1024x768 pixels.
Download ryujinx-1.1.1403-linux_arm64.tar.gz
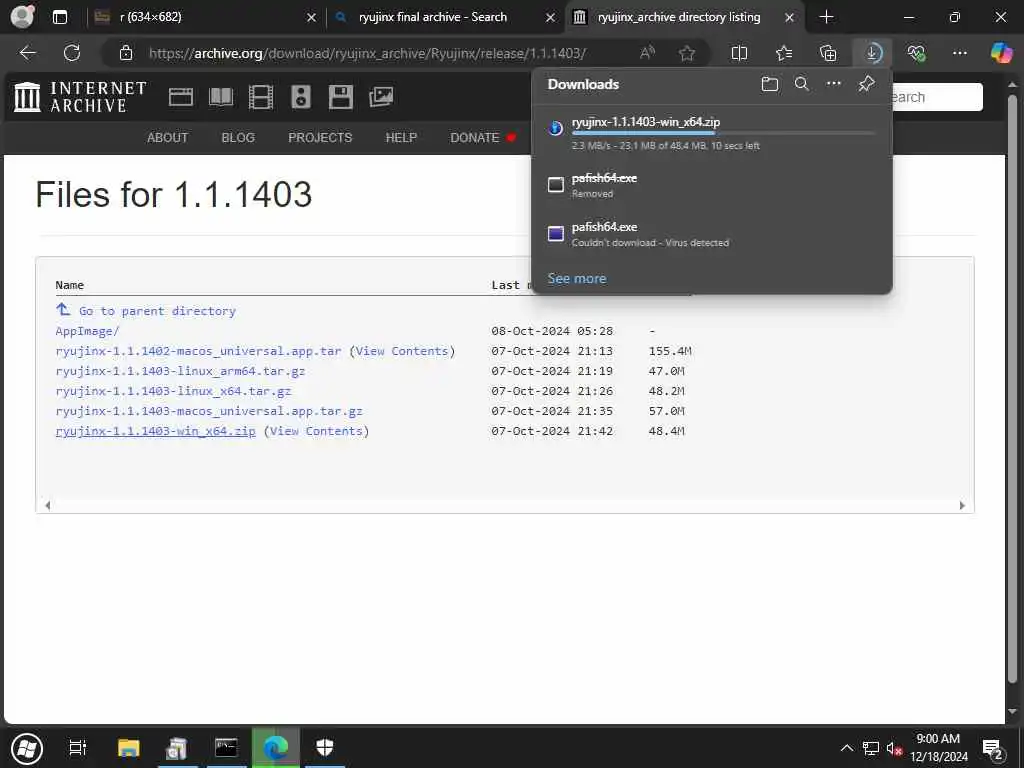pos(180,371)
